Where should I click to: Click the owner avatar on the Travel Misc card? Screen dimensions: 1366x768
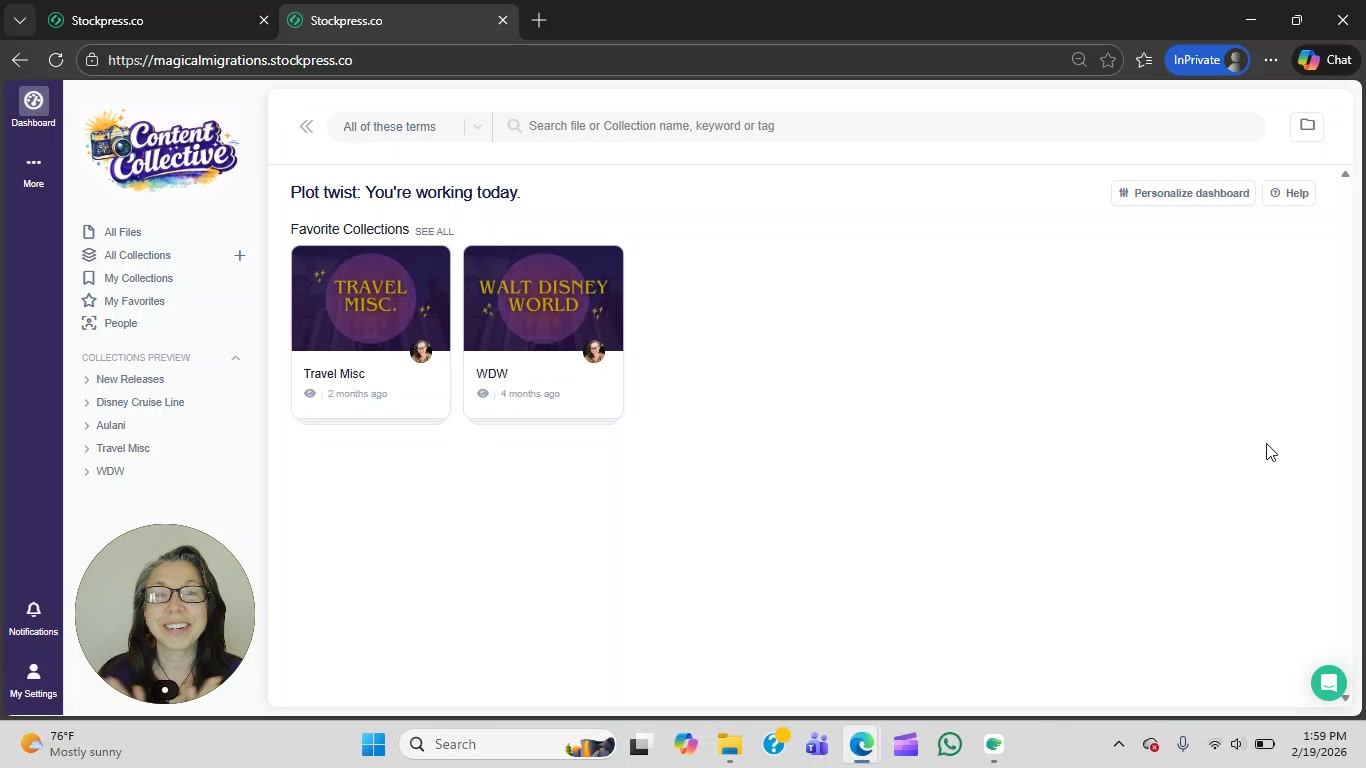point(421,351)
